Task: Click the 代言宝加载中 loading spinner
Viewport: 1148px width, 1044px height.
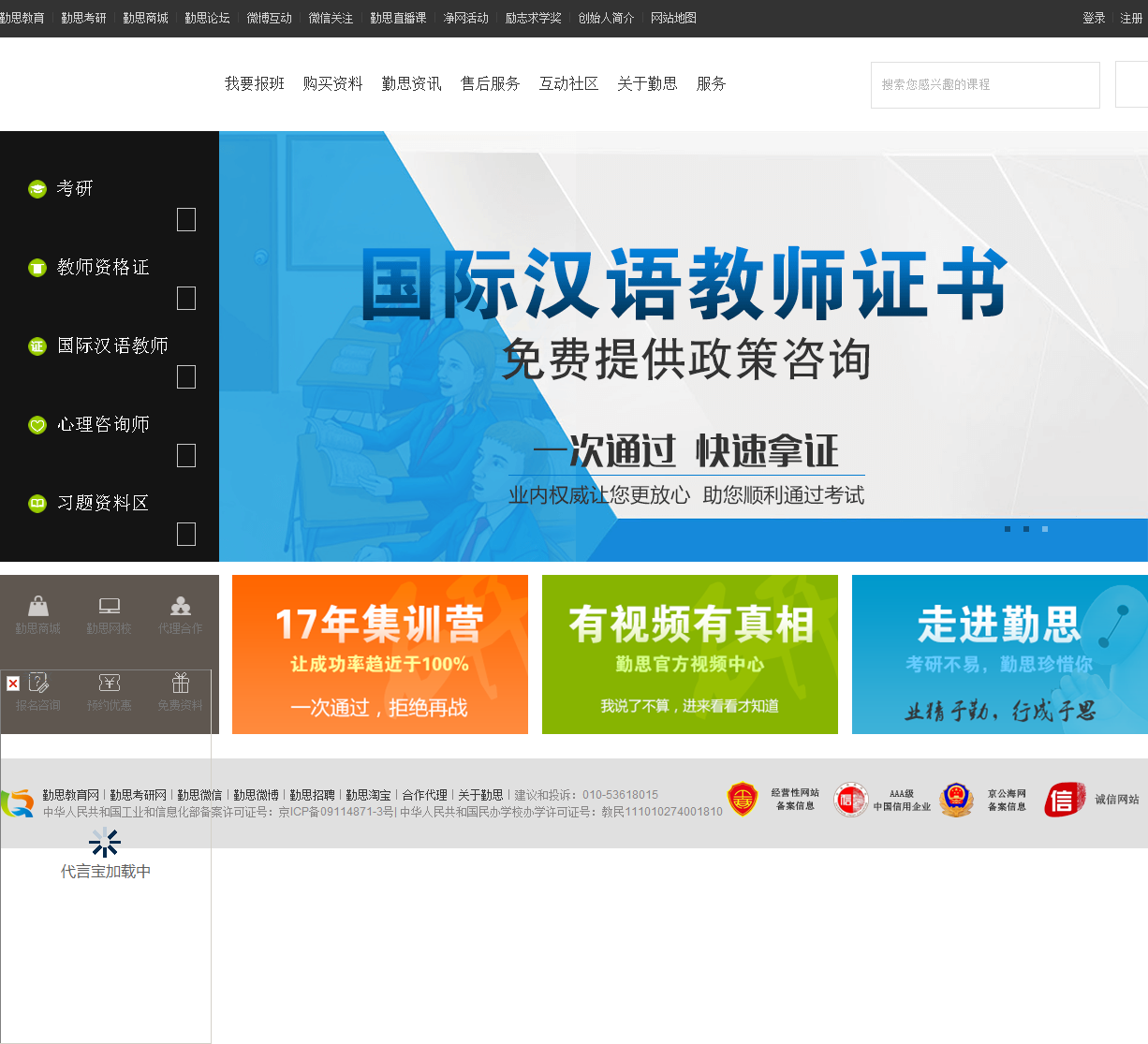Action: (105, 843)
